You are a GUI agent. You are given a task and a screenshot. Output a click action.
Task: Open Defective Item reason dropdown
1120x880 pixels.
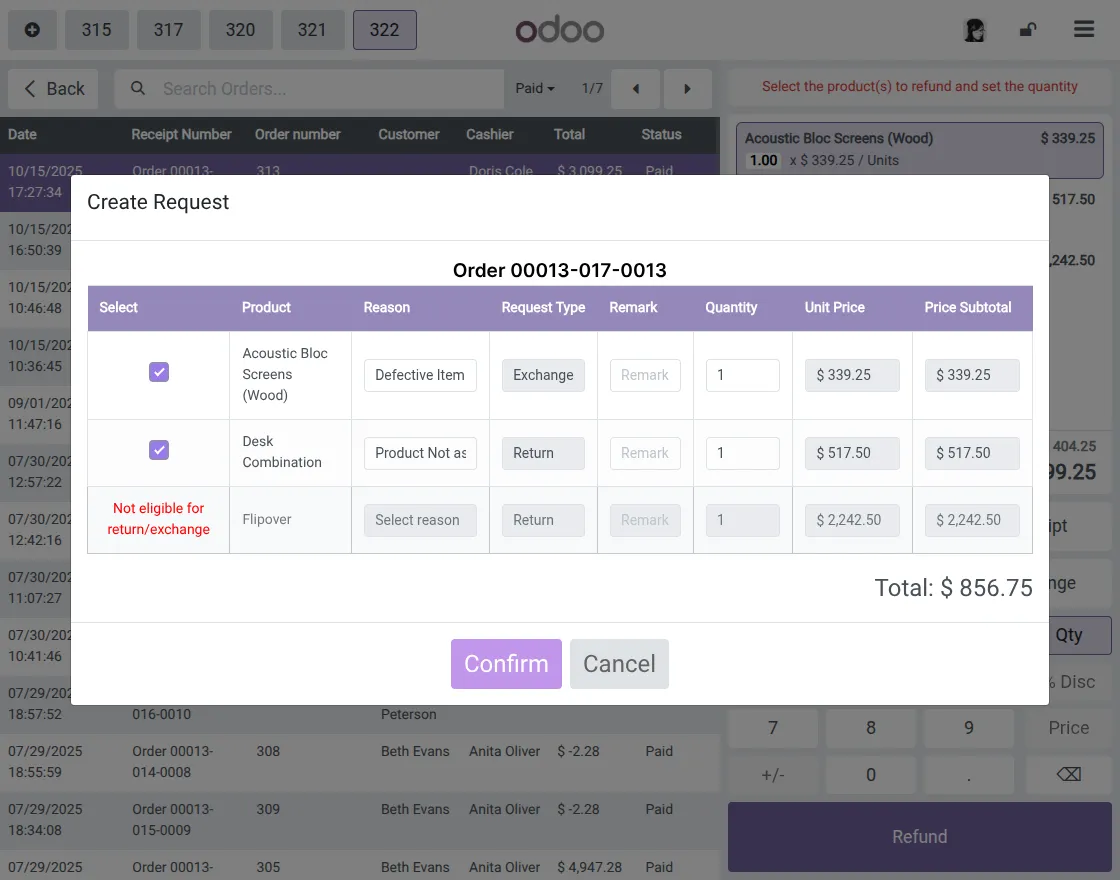tap(420, 375)
